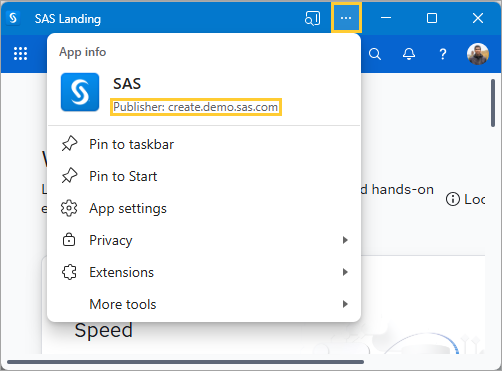Click the lock icon beside Privacy
Viewport: 502px width, 371px height.
[x=69, y=240]
